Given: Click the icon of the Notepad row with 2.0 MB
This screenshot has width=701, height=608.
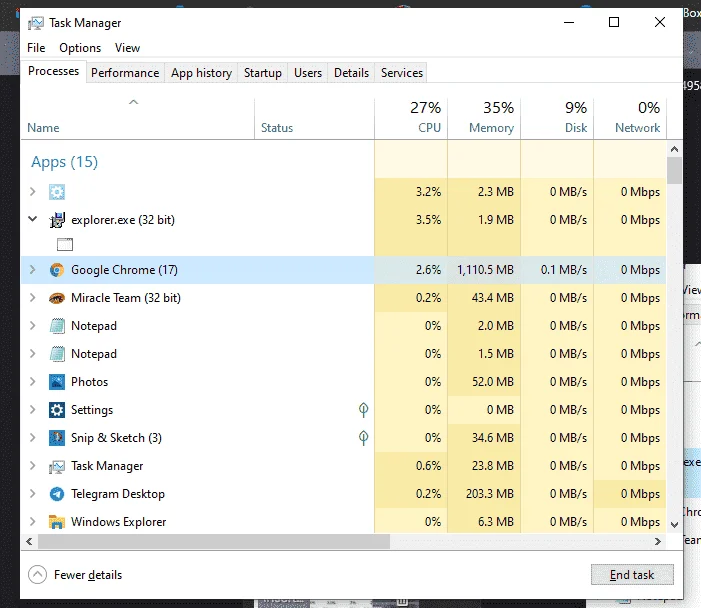Looking at the screenshot, I should [57, 326].
